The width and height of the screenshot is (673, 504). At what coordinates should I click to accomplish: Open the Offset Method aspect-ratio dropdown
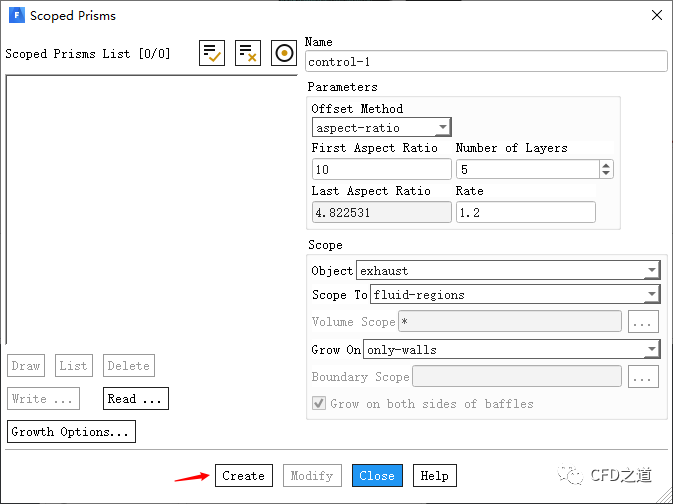[382, 128]
